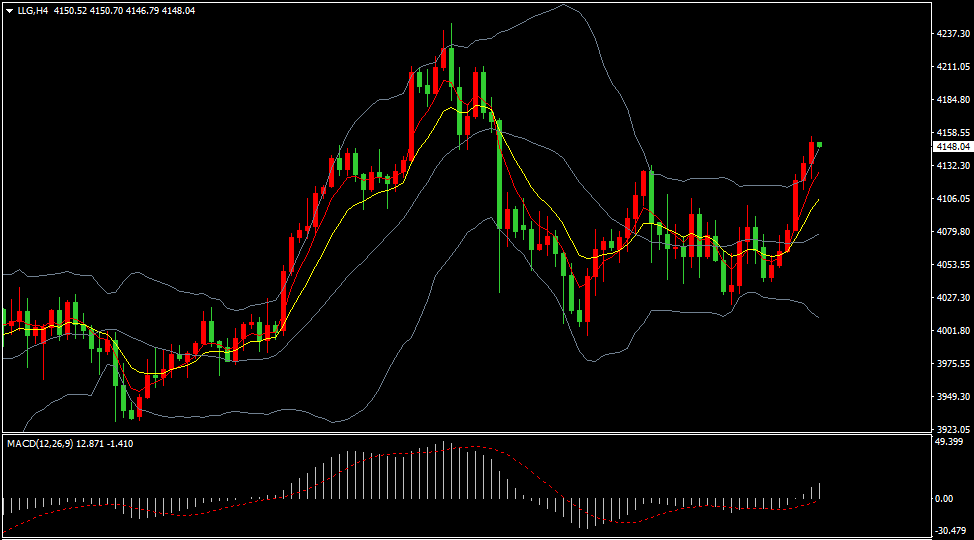Click the 0.00 level on MACD scale
974x540 pixels.
943,498
